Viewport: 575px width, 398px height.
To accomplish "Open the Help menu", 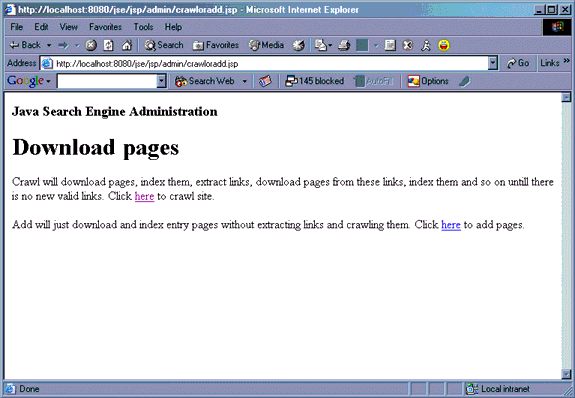I will coord(173,27).
